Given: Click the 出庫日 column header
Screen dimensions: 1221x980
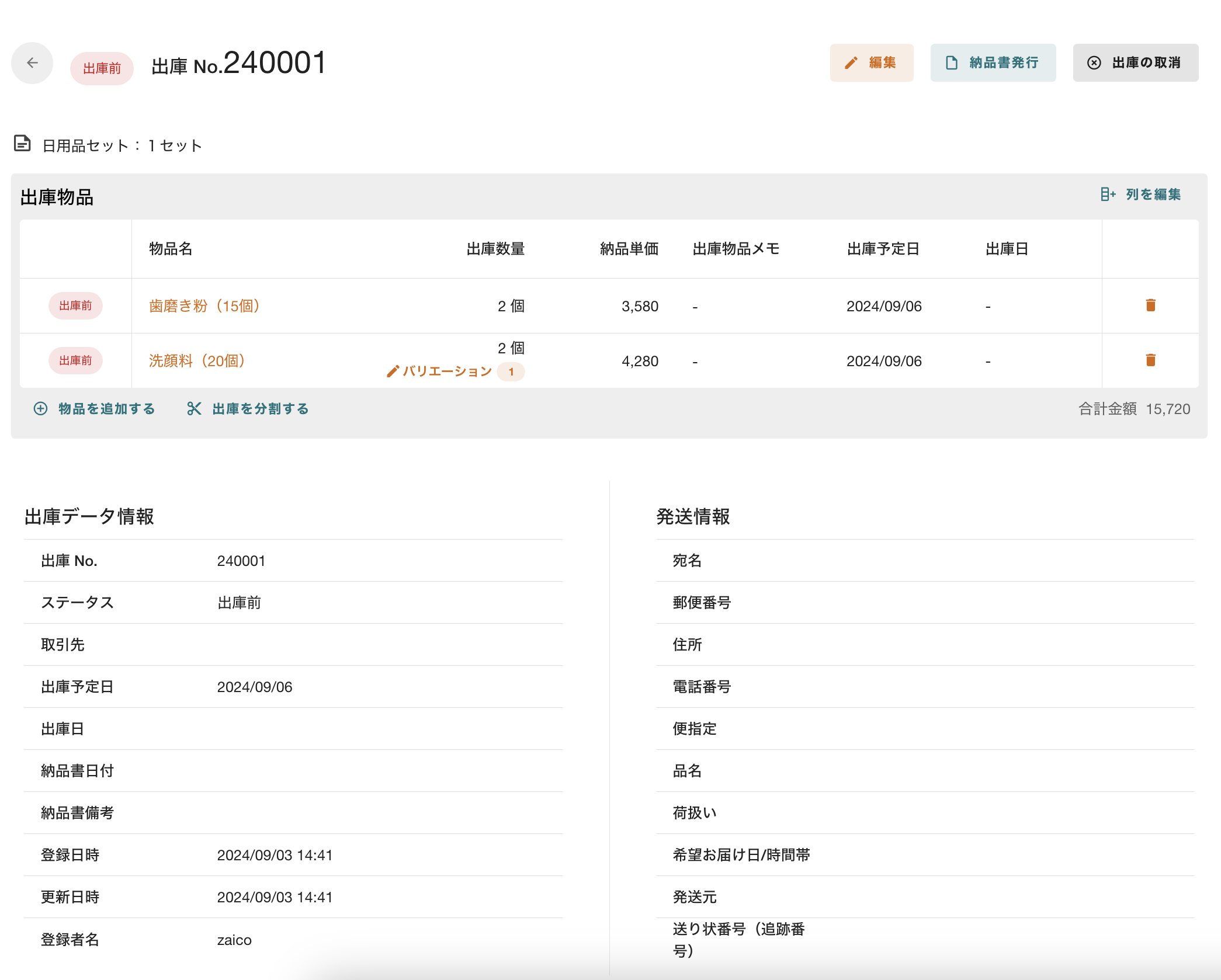Looking at the screenshot, I should point(1007,249).
